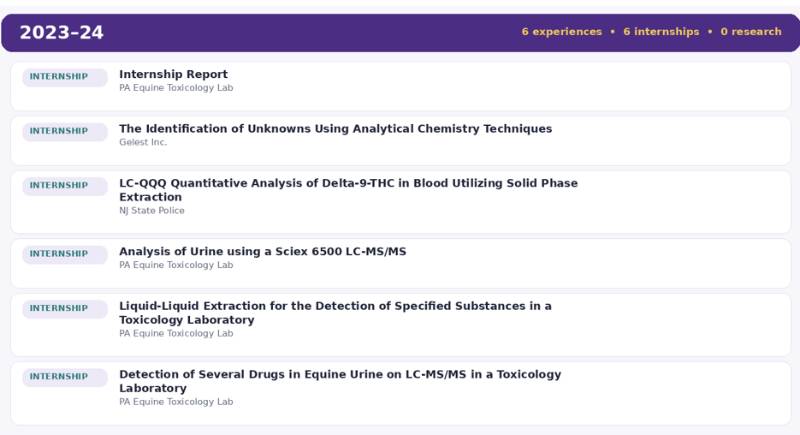Select the 6 experiences counter in header
The image size is (800, 435).
562,32
